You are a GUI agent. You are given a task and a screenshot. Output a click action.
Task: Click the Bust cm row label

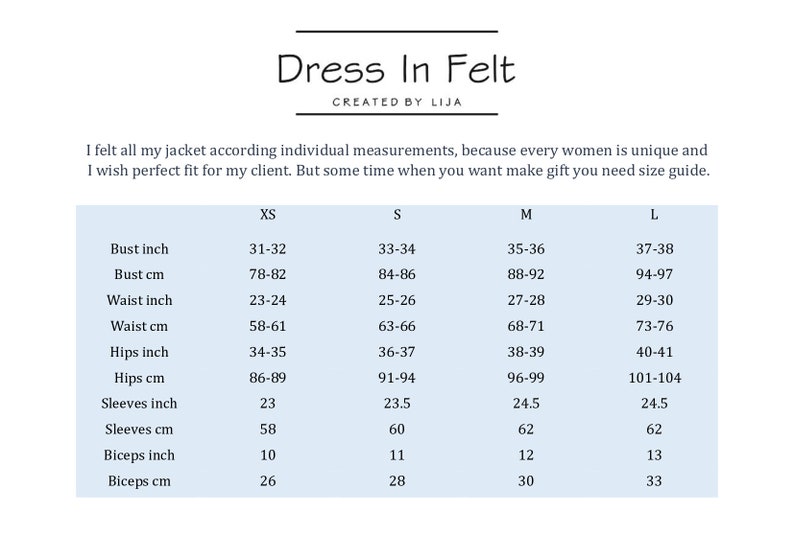click(x=139, y=274)
